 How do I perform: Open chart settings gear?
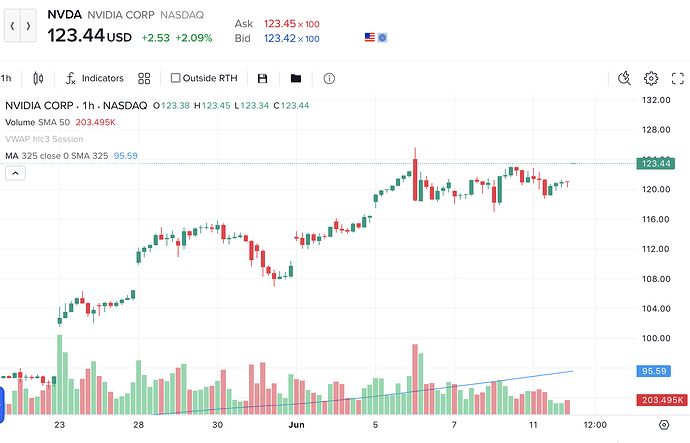651,78
